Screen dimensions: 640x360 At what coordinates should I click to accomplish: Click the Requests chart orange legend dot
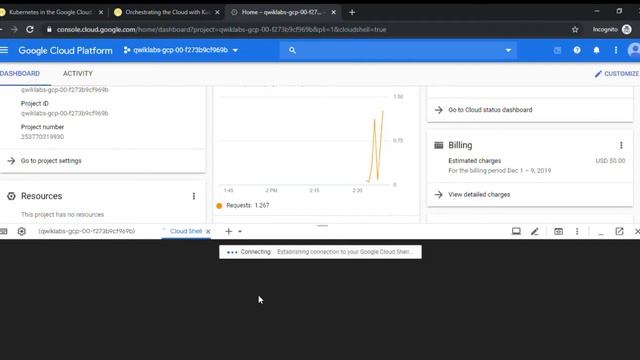click(219, 206)
